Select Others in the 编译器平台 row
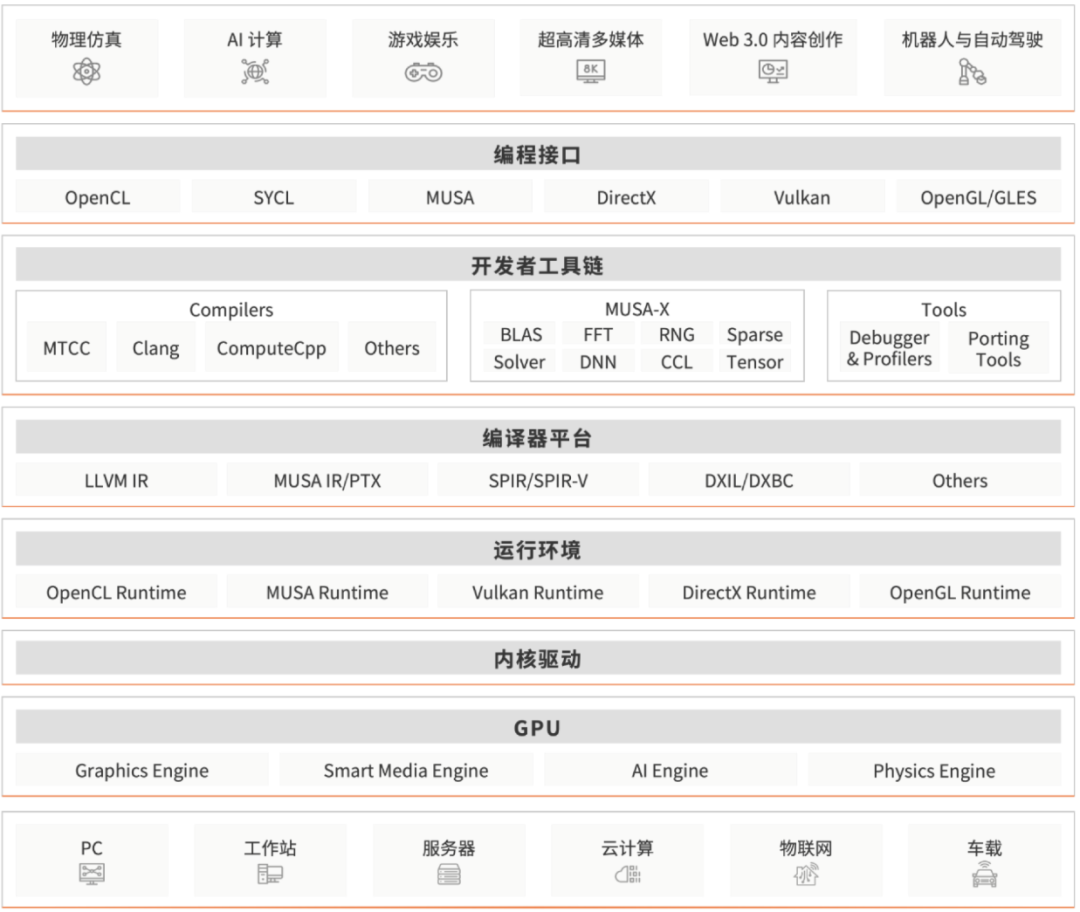The width and height of the screenshot is (1080, 912). pos(960,480)
